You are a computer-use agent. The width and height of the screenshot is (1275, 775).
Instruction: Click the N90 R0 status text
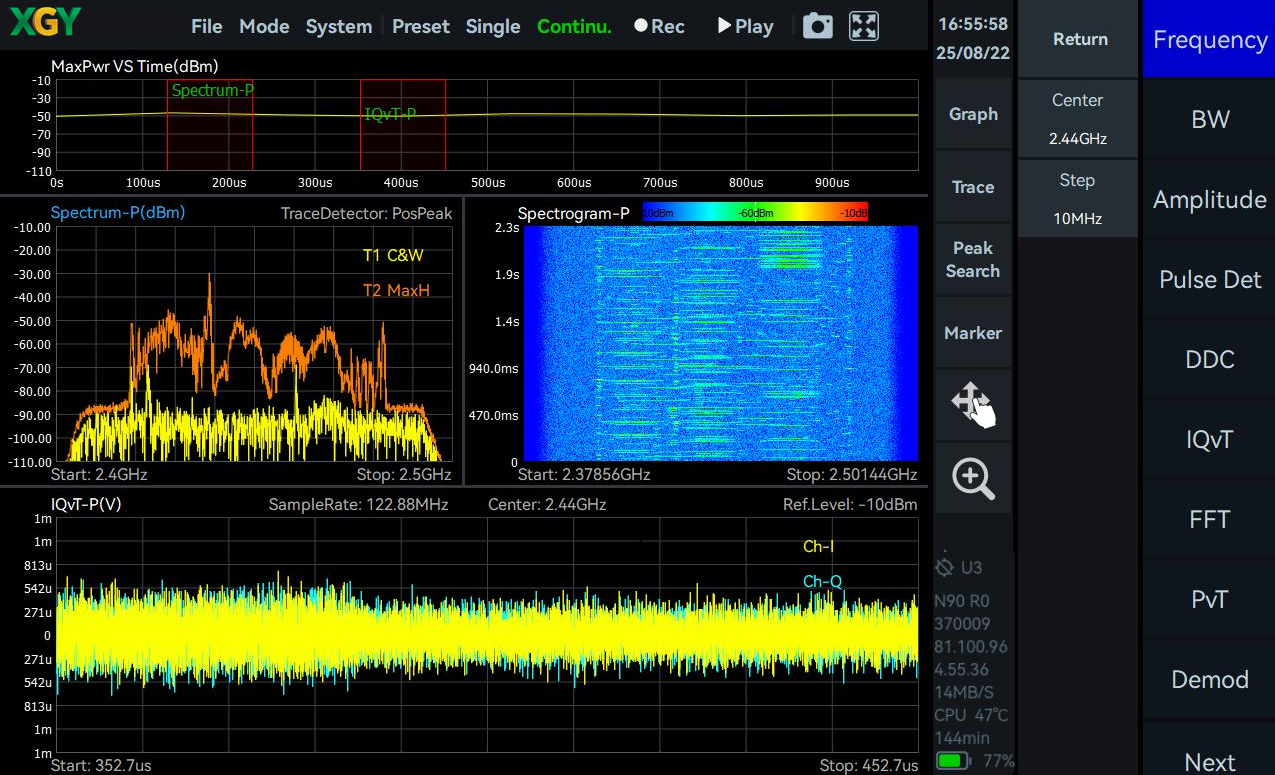pyautogui.click(x=961, y=601)
